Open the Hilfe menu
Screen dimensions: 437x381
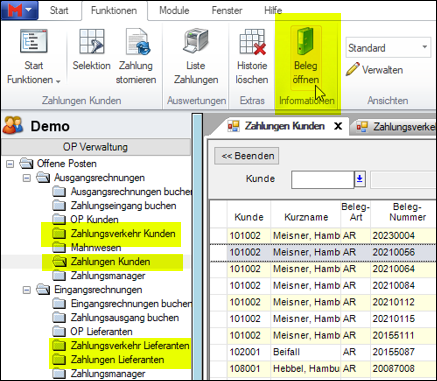pyautogui.click(x=273, y=10)
